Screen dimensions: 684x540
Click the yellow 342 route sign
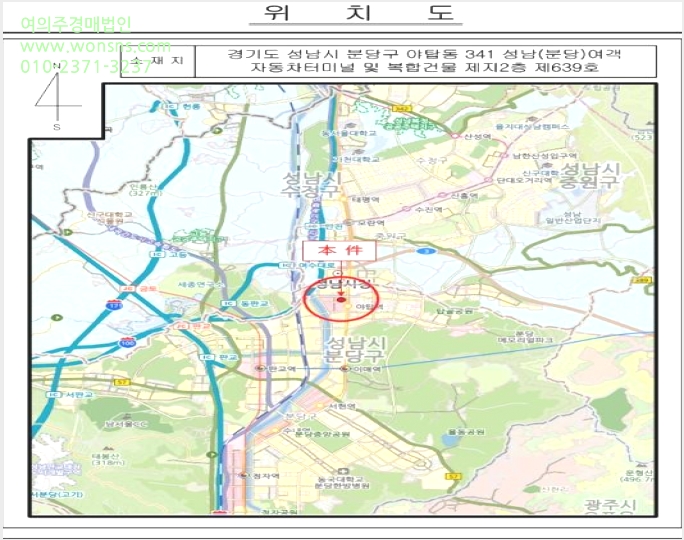pos(401,108)
